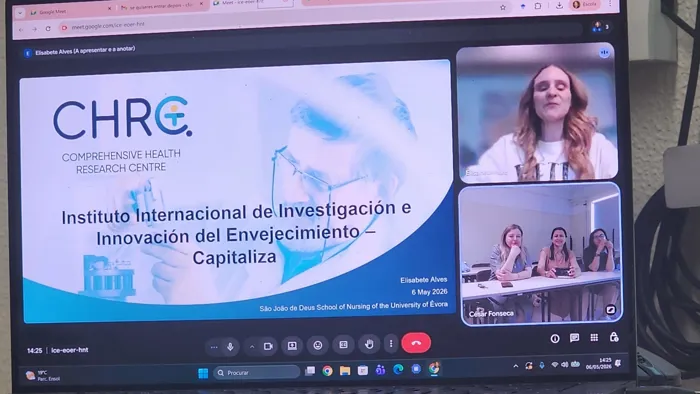Open notifications bell in system tray
Viewport: 700px width, 394px height.
point(618,364)
